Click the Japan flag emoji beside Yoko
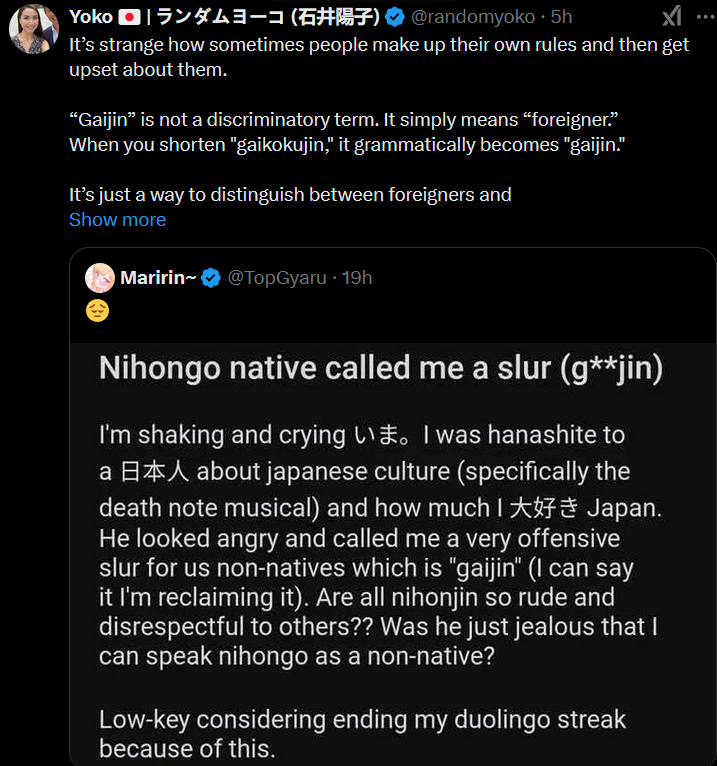Viewport: 717px width, 766px height. (129, 17)
